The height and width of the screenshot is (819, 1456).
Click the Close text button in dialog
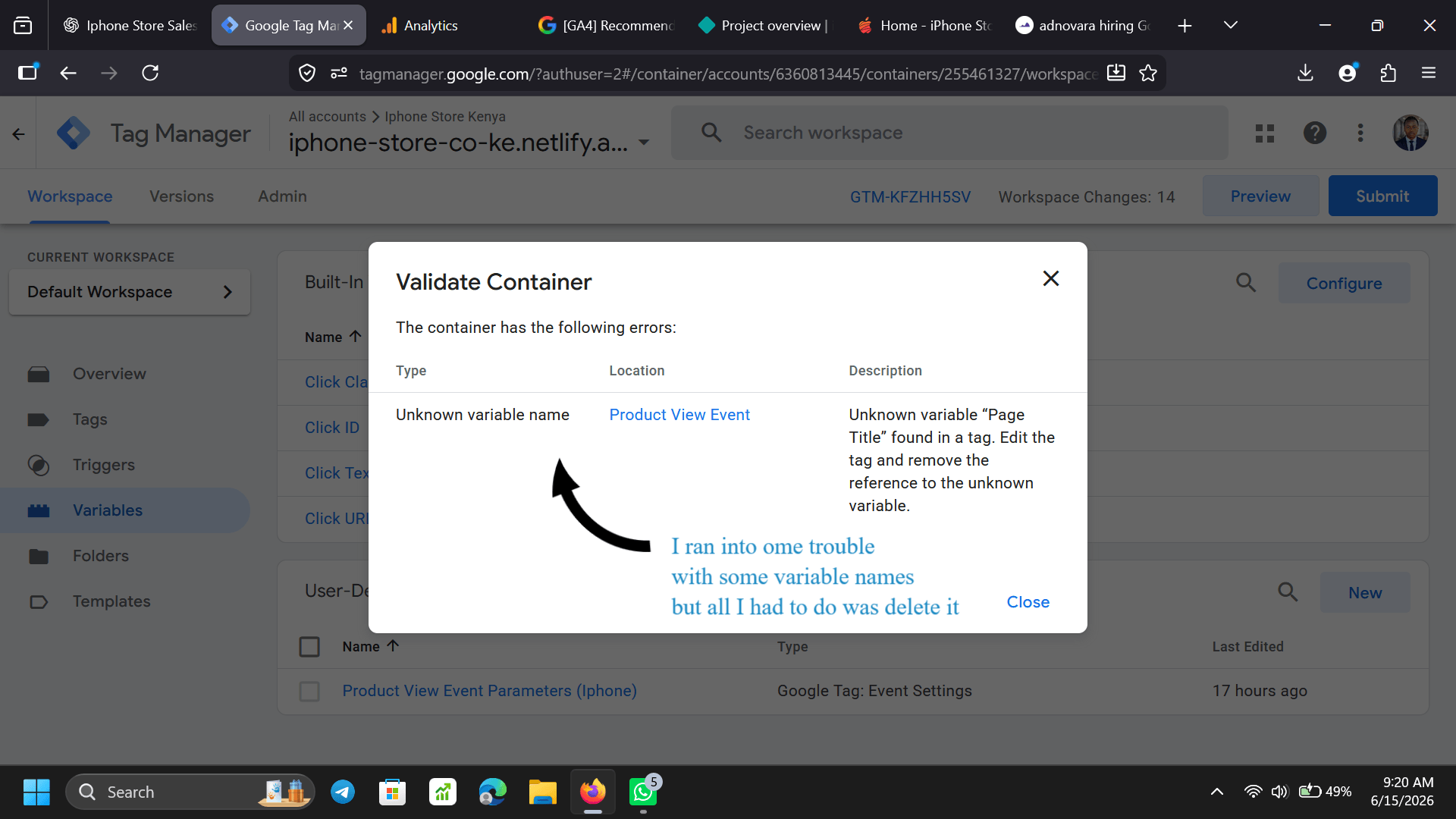coord(1028,602)
